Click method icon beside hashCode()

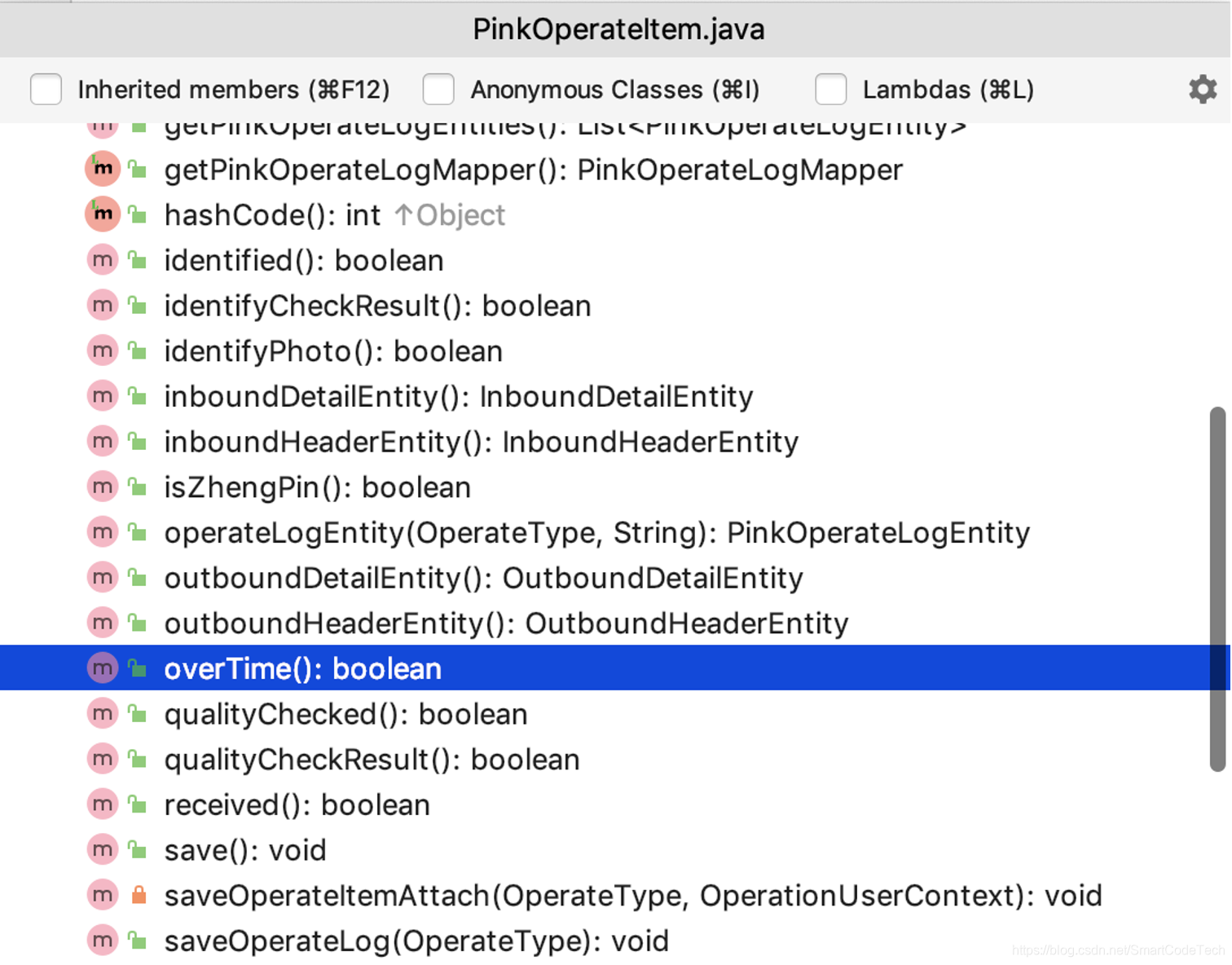point(103,214)
